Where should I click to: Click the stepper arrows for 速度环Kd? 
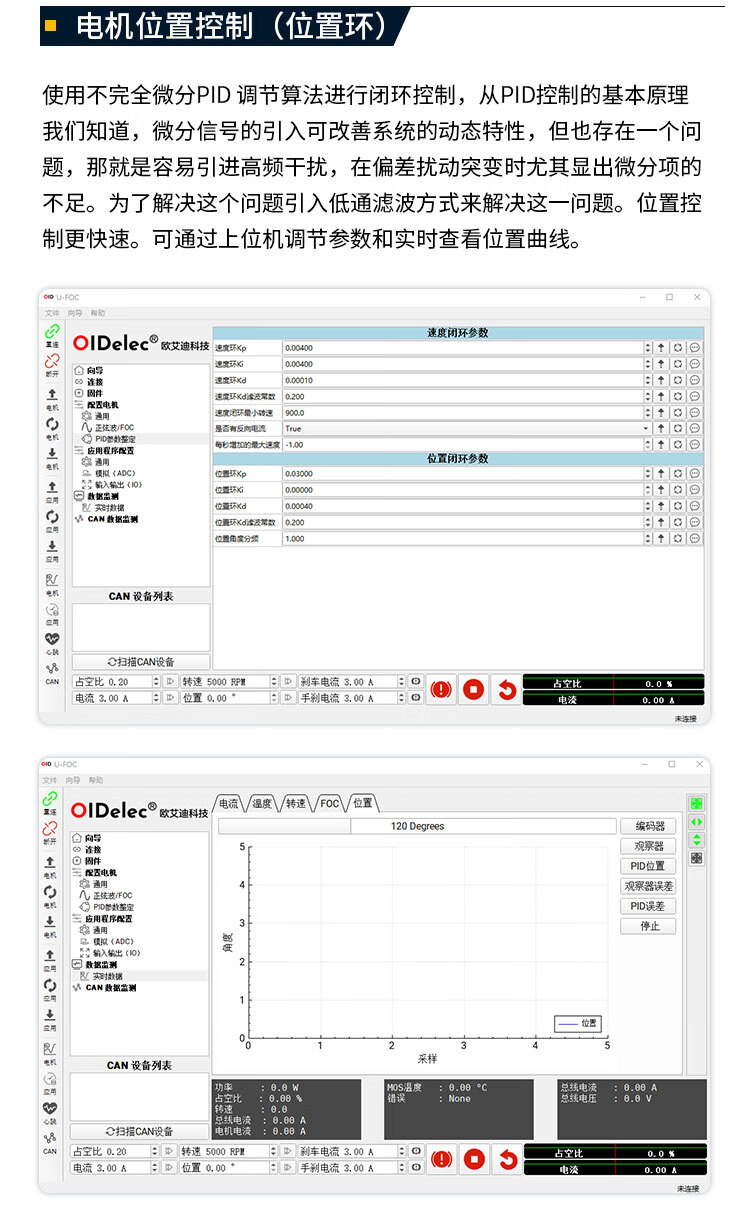tap(647, 380)
